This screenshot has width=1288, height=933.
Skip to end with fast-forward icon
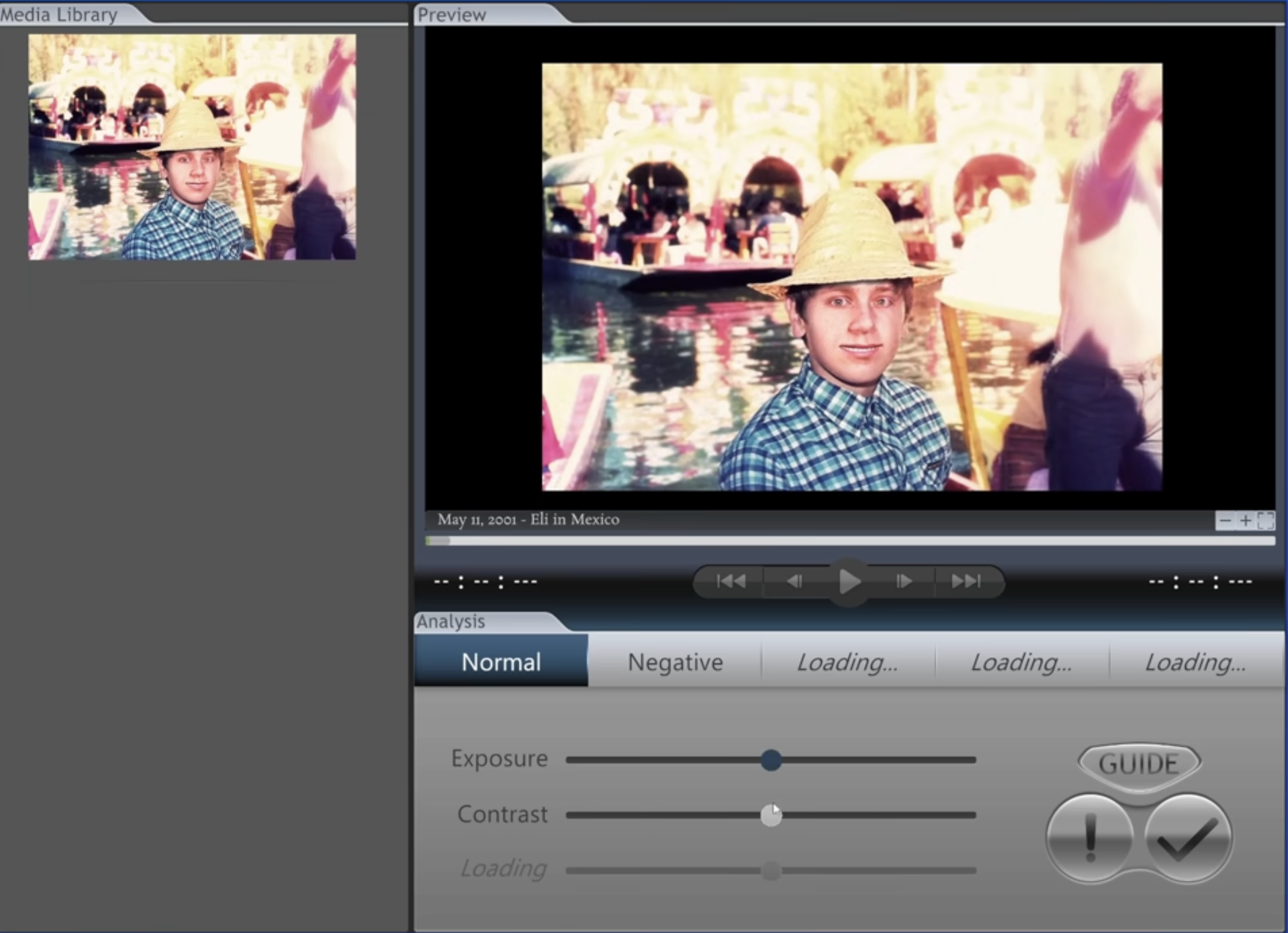pos(966,581)
